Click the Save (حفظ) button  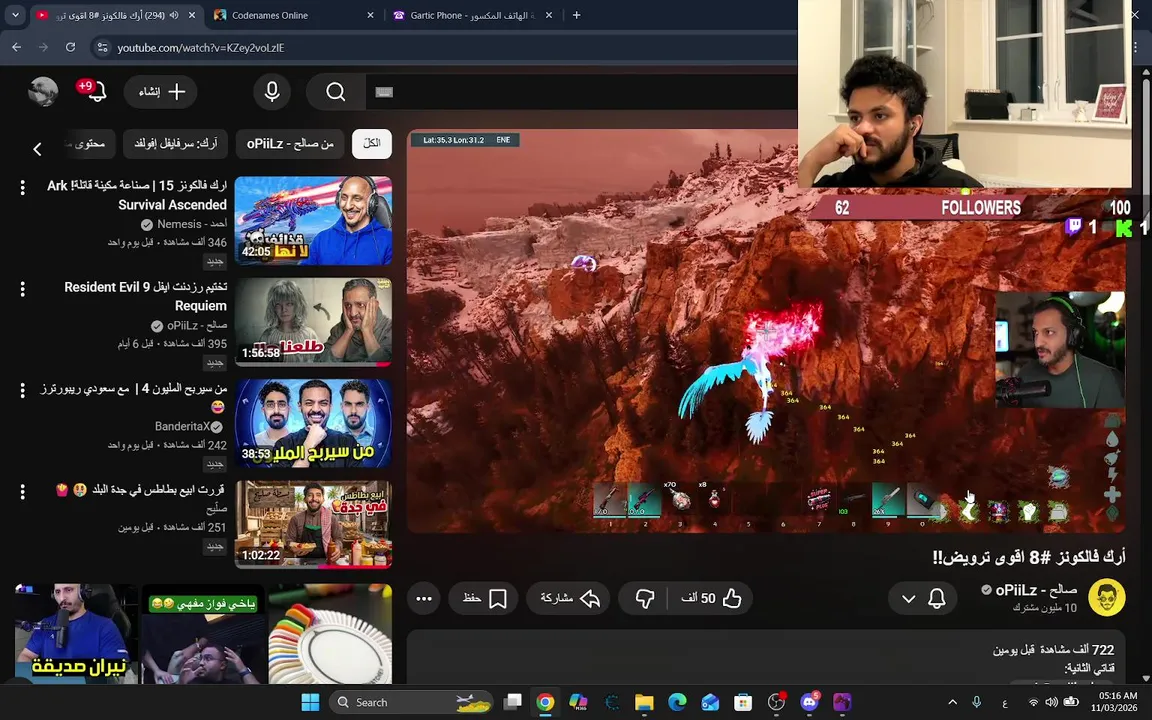pos(483,598)
